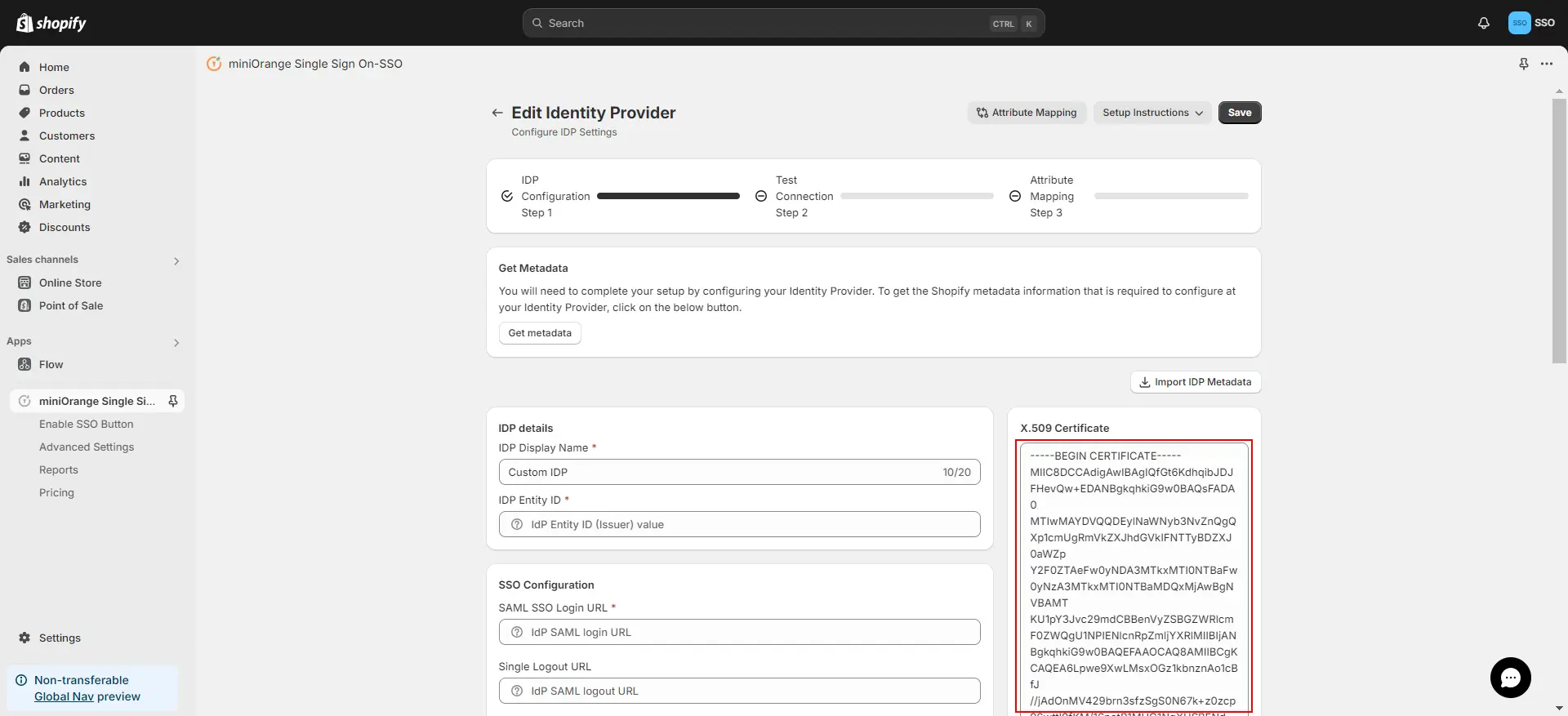Click the pin icon beside miniOrange Single Si...
The height and width of the screenshot is (716, 1568).
click(173, 401)
